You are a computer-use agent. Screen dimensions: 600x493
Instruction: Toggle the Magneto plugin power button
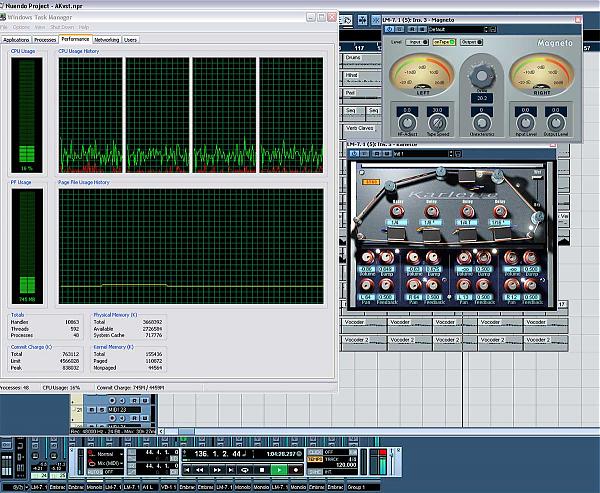tap(388, 30)
